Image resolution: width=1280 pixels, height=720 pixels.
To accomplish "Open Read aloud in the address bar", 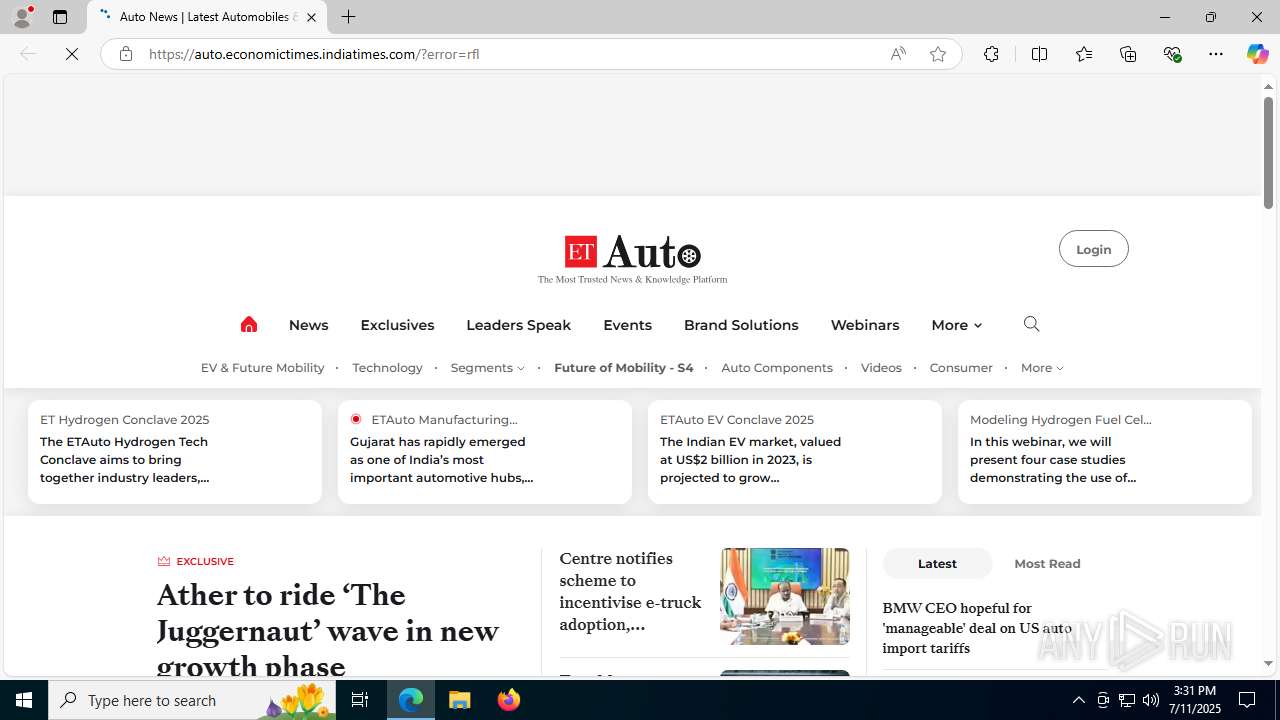I will point(898,54).
